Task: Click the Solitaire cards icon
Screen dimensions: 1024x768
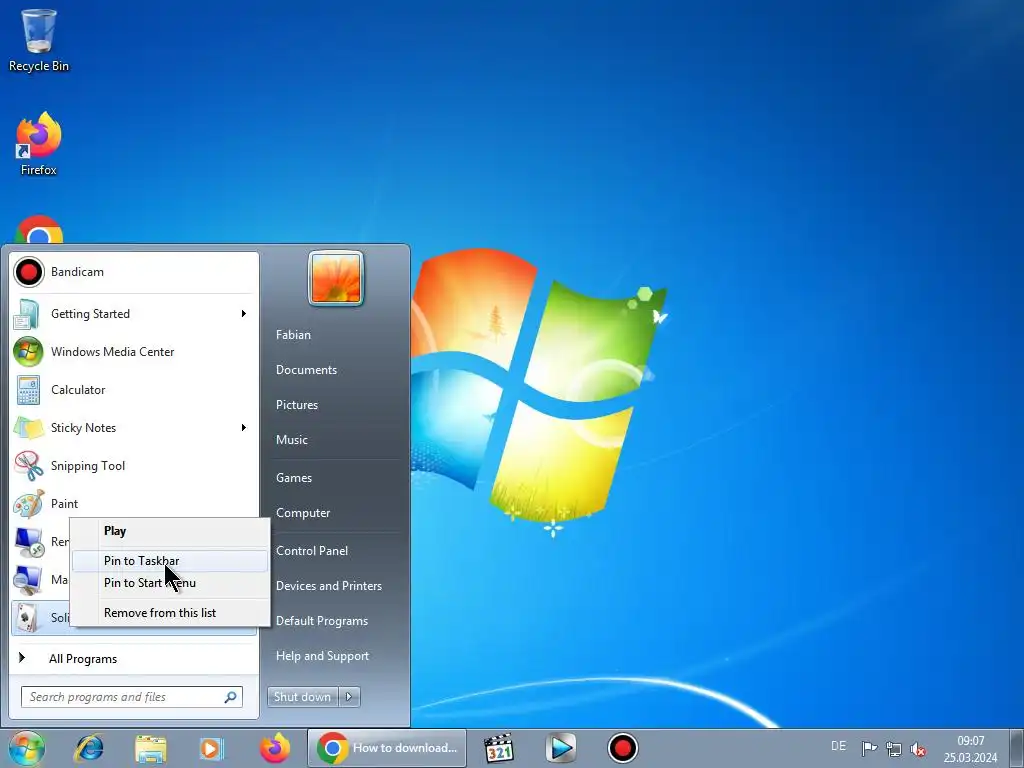Action: 27,618
